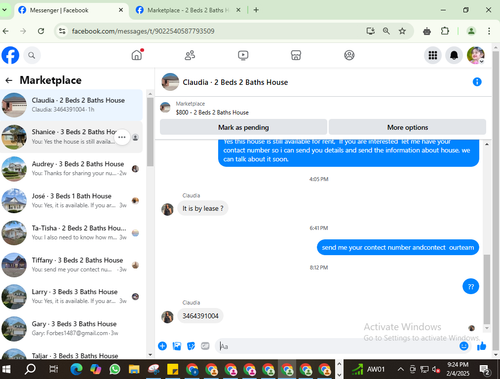Image resolution: width=500 pixels, height=379 pixels.
Task: Go to Facebook home logo
Action: click(x=10, y=55)
